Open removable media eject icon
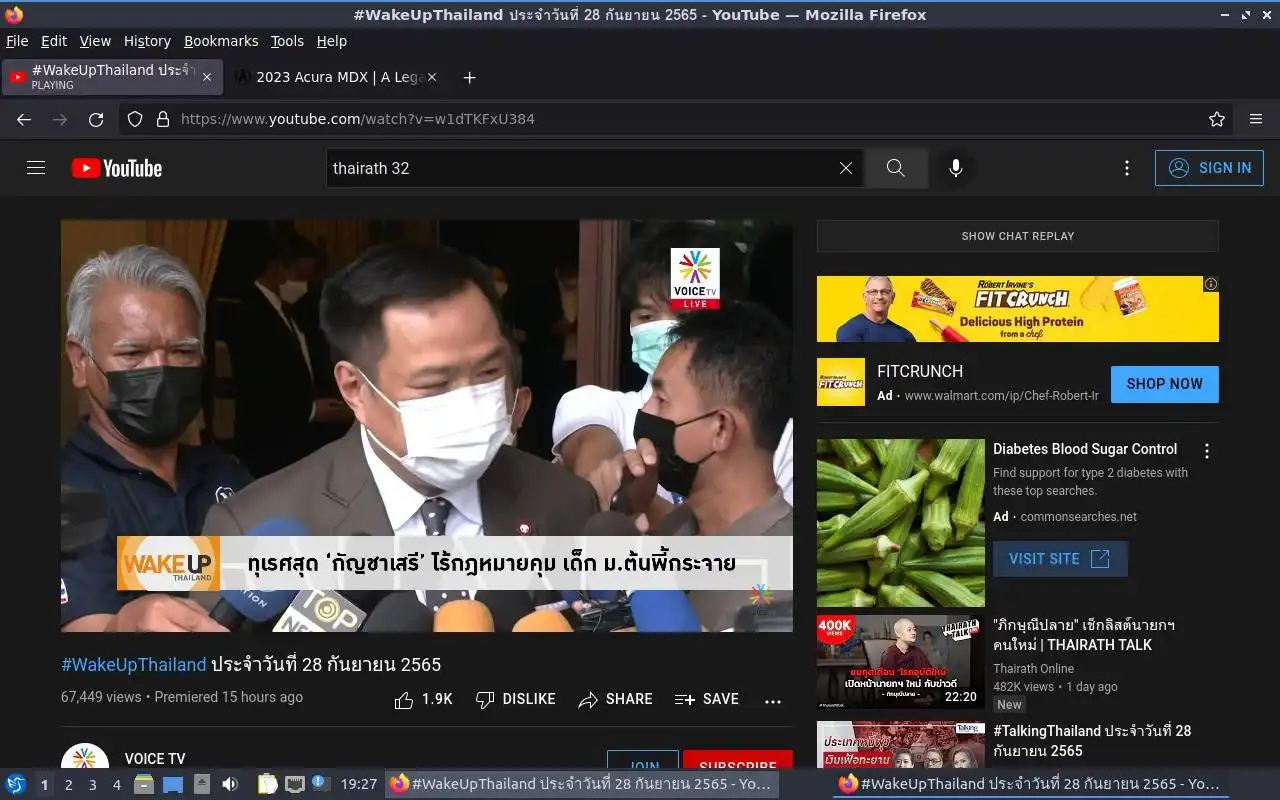 click(x=202, y=784)
